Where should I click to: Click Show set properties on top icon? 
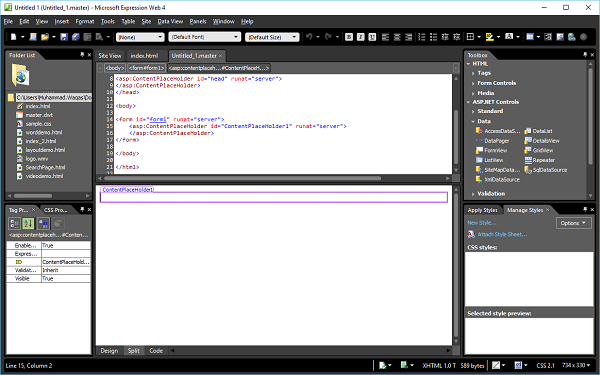(x=43, y=223)
